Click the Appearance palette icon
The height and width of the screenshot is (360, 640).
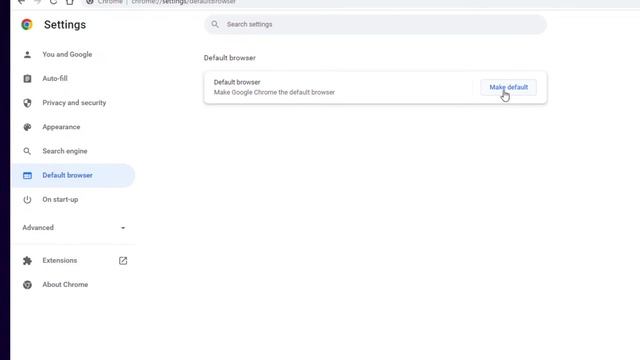27,127
